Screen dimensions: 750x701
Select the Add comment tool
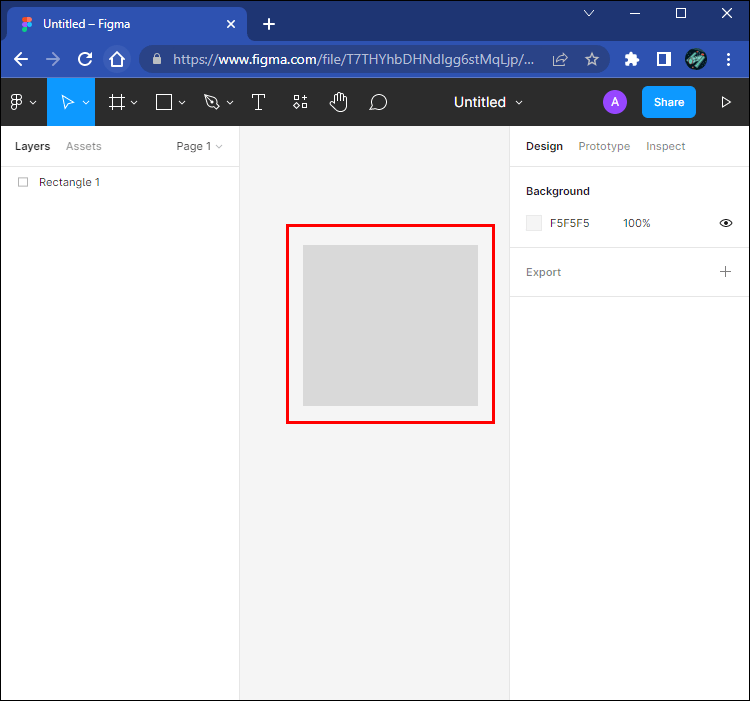(x=378, y=102)
